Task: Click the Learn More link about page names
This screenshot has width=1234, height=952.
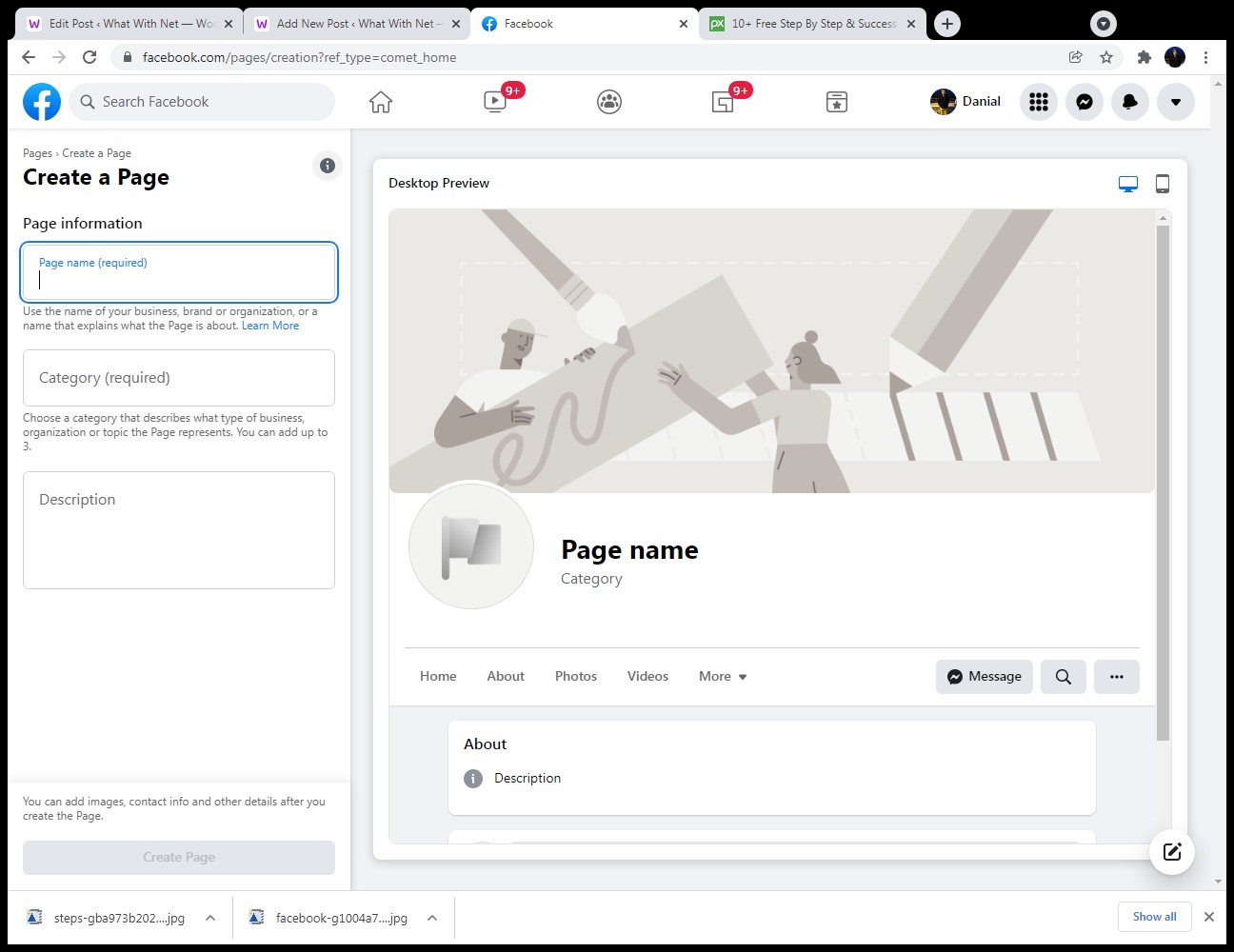Action: pyautogui.click(x=270, y=325)
